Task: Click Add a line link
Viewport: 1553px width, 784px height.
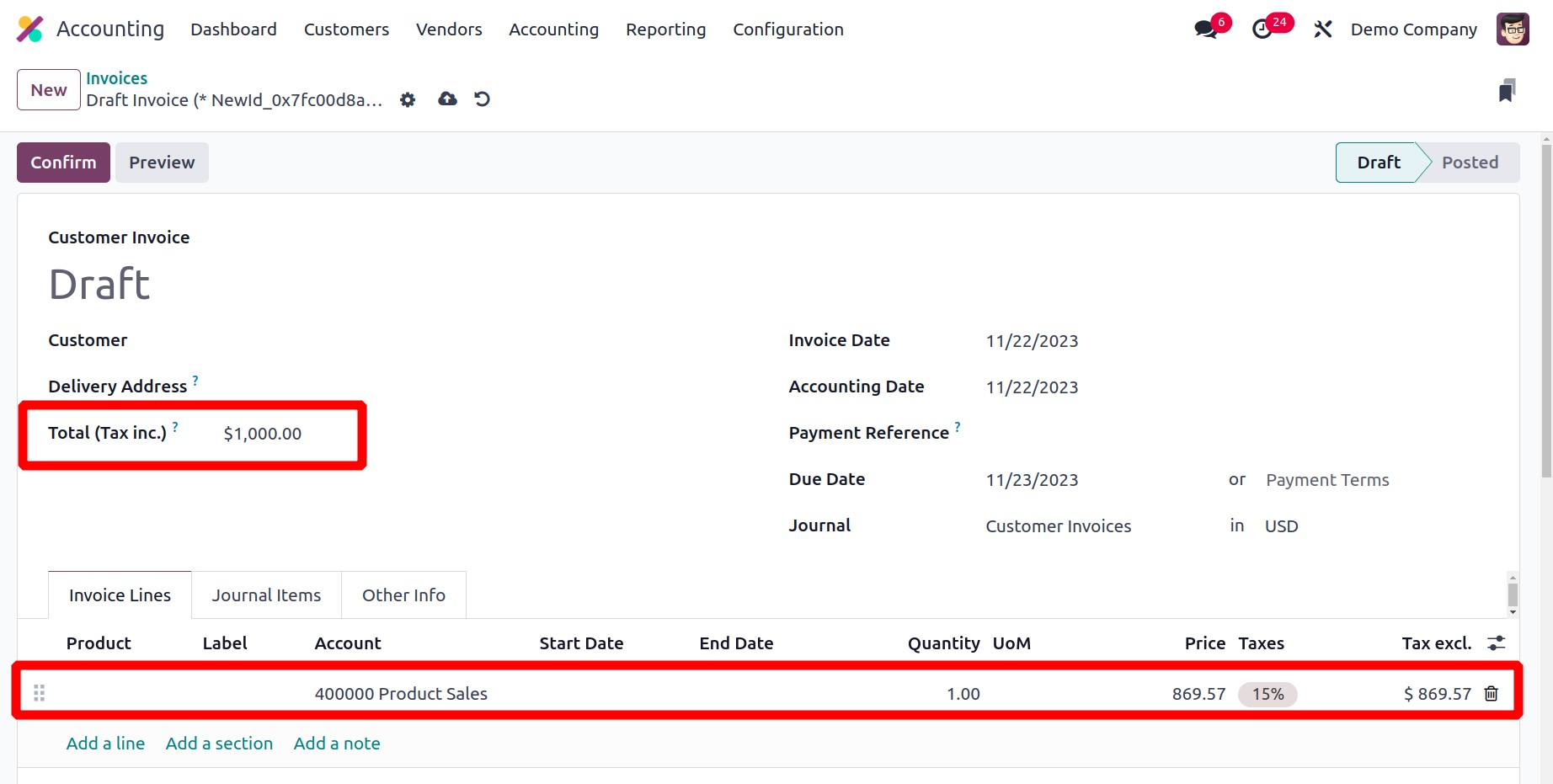Action: [x=105, y=744]
